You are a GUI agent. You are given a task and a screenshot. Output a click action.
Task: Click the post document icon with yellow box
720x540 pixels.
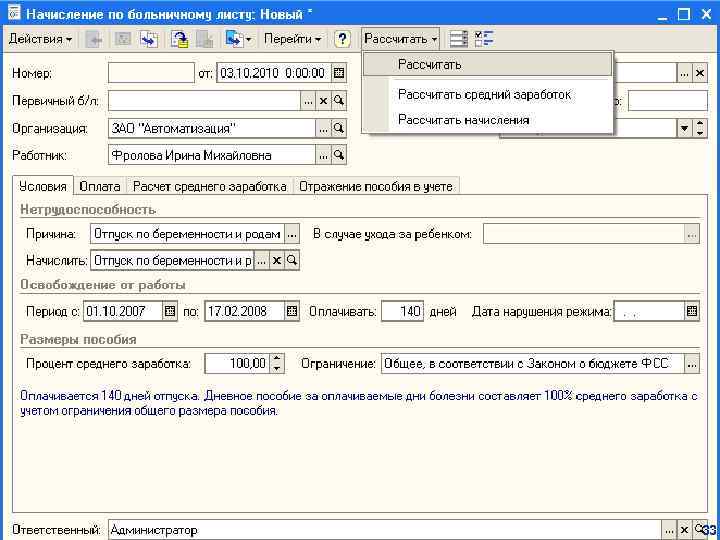[180, 39]
